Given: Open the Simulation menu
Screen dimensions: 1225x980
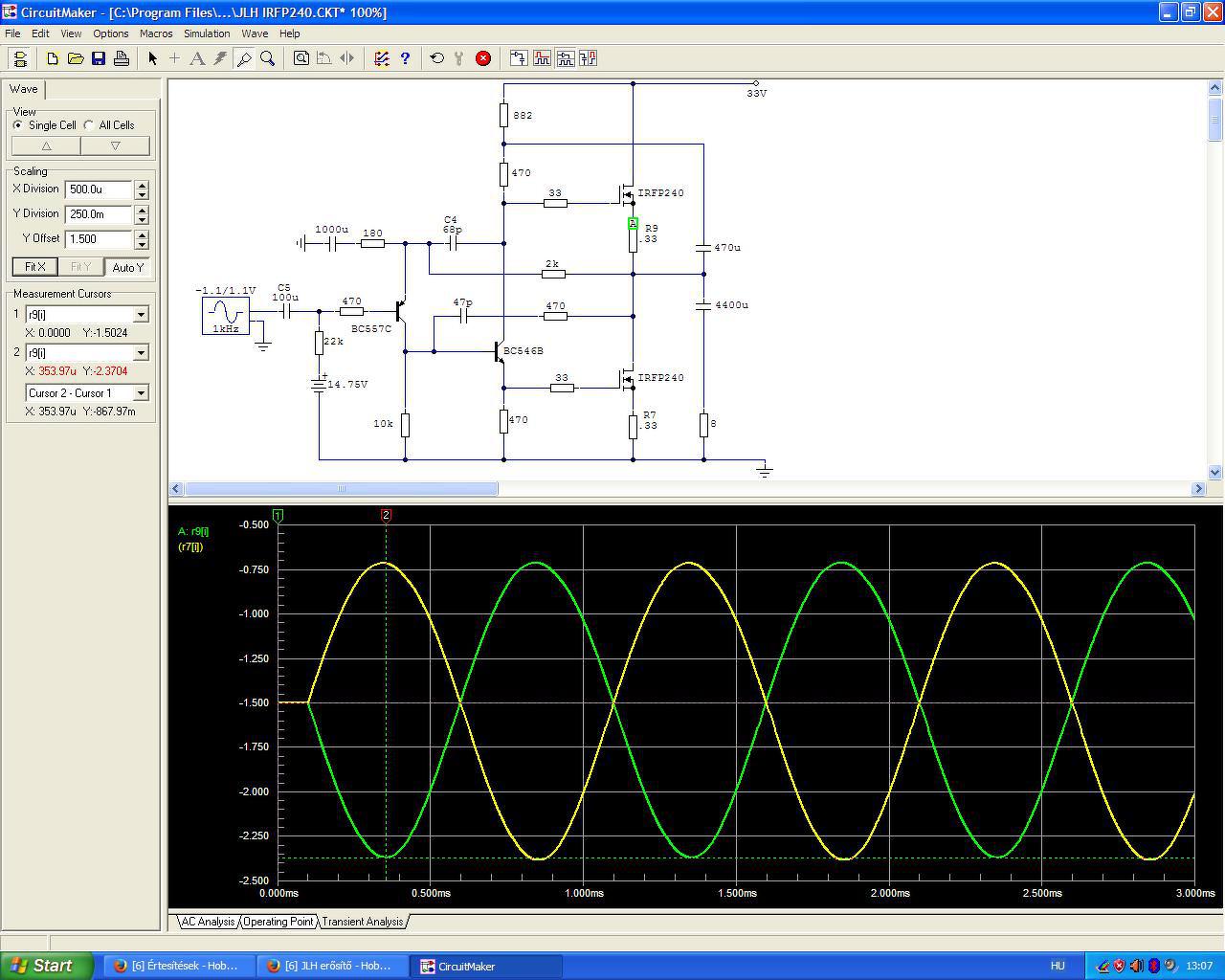Looking at the screenshot, I should coord(207,33).
